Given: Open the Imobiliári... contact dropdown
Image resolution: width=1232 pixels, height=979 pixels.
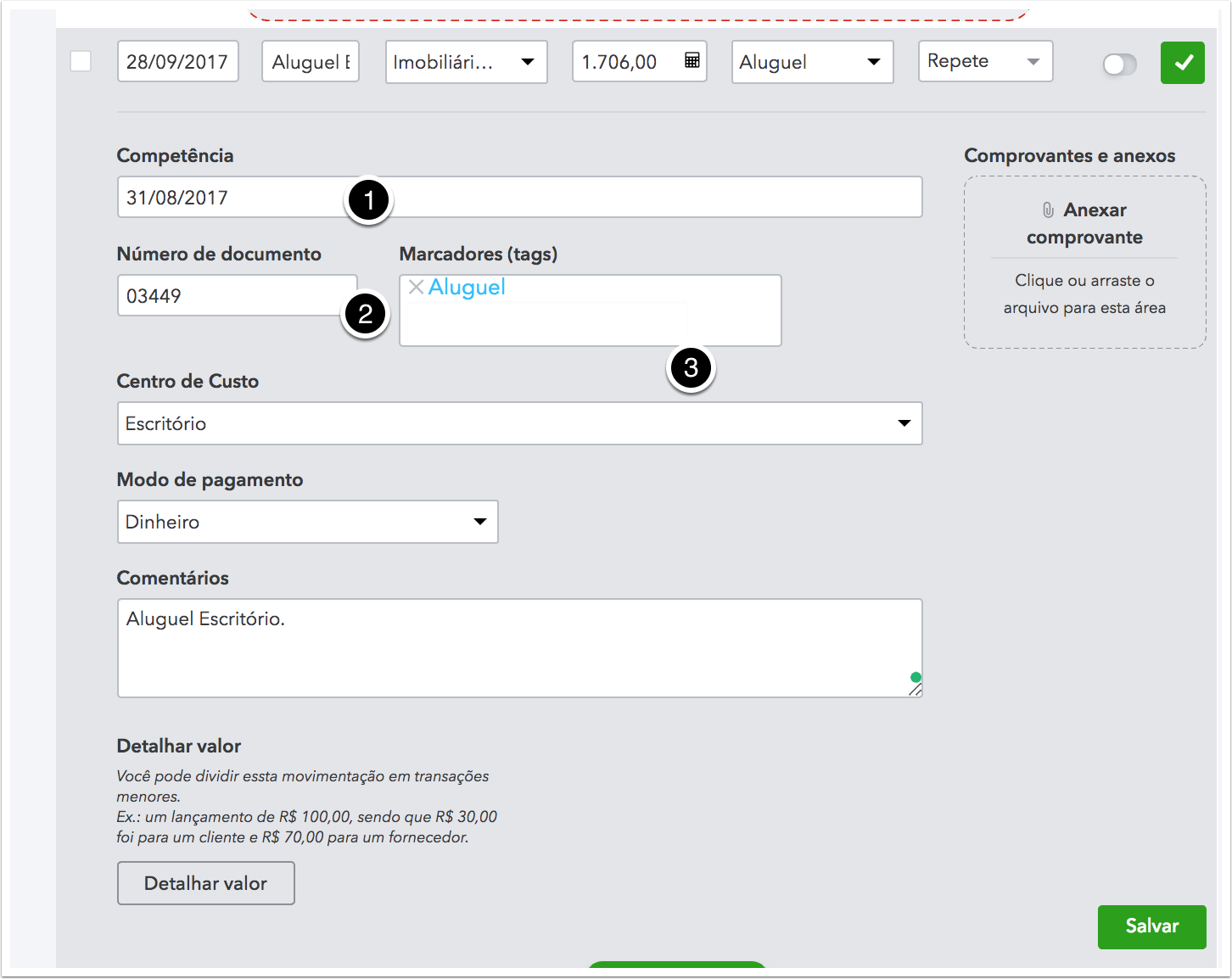Looking at the screenshot, I should 466,62.
